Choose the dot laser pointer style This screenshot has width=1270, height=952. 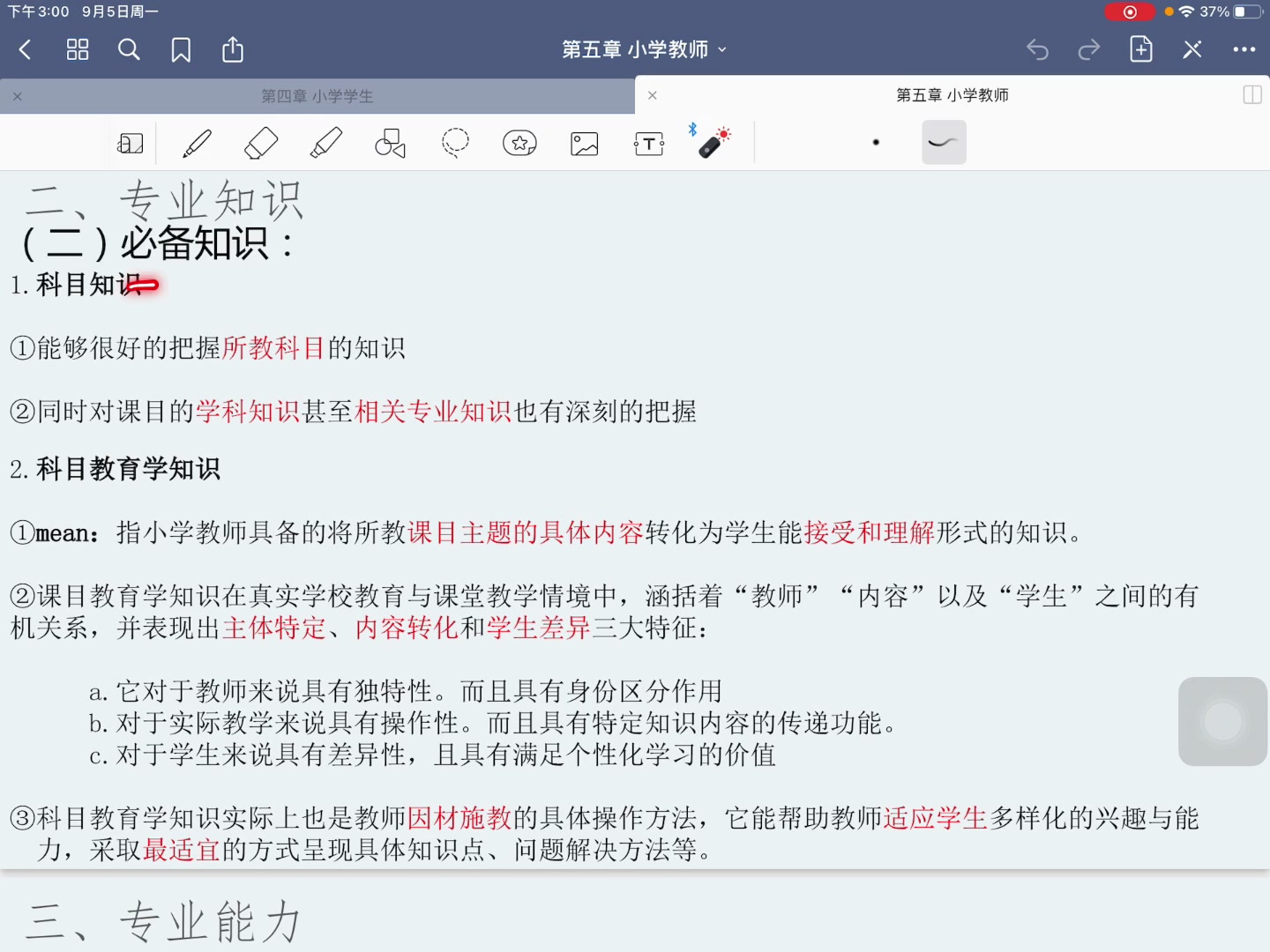[x=876, y=142]
